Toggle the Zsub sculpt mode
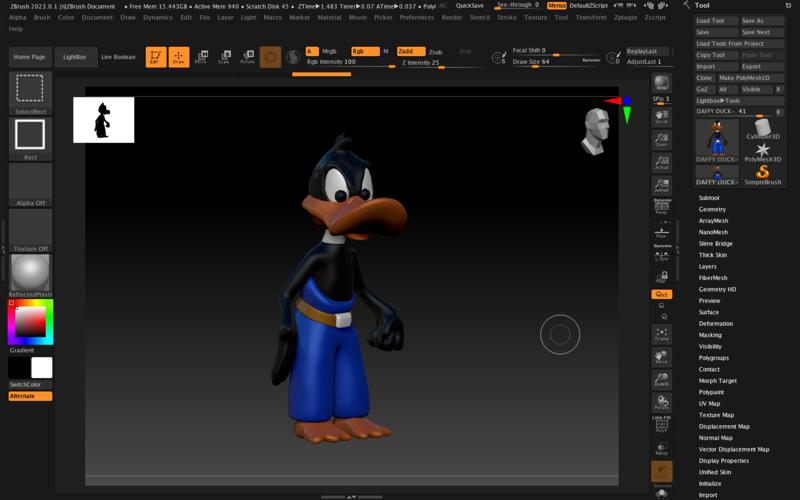 coord(435,52)
